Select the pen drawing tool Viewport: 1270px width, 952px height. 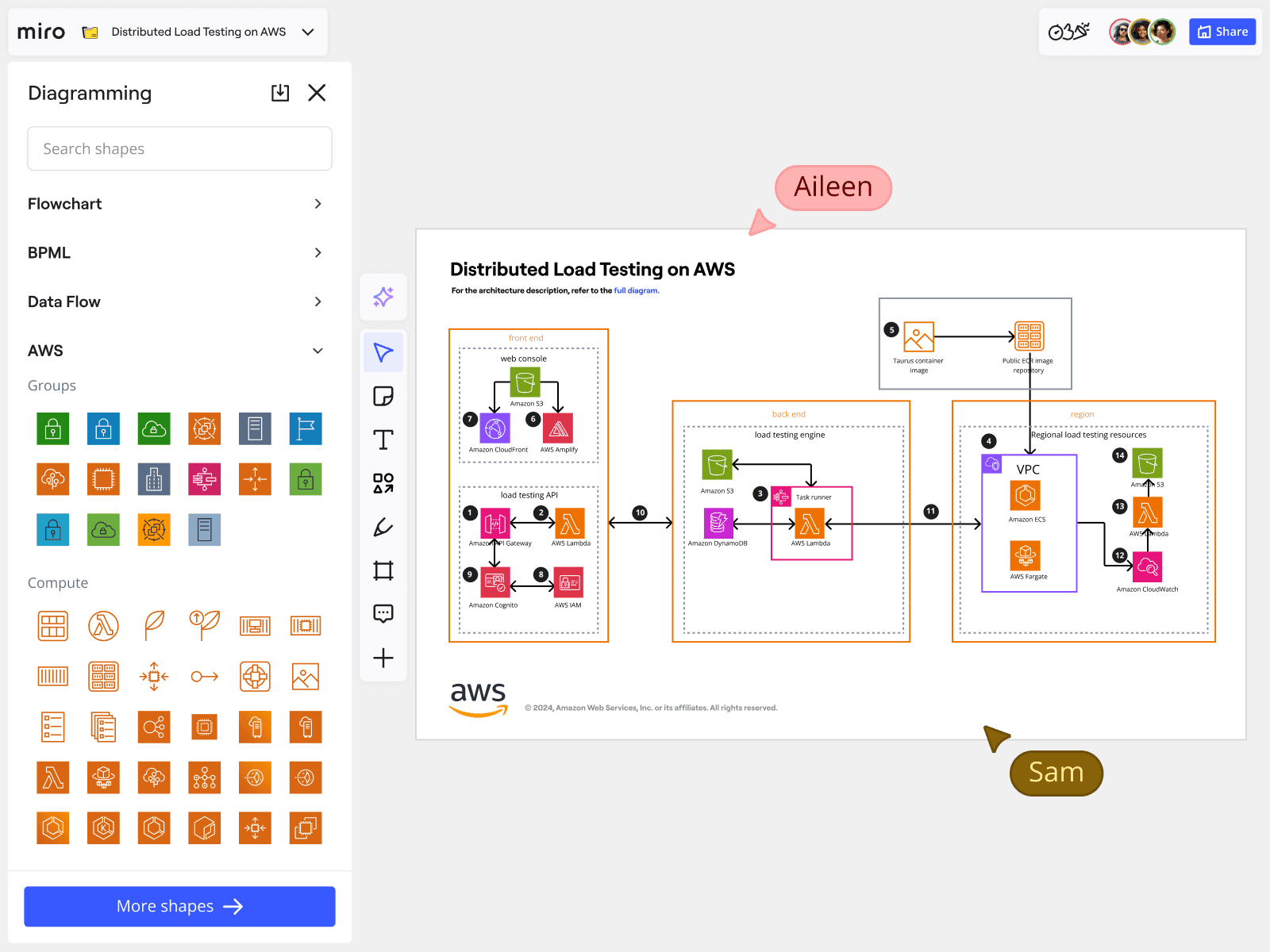pos(383,527)
